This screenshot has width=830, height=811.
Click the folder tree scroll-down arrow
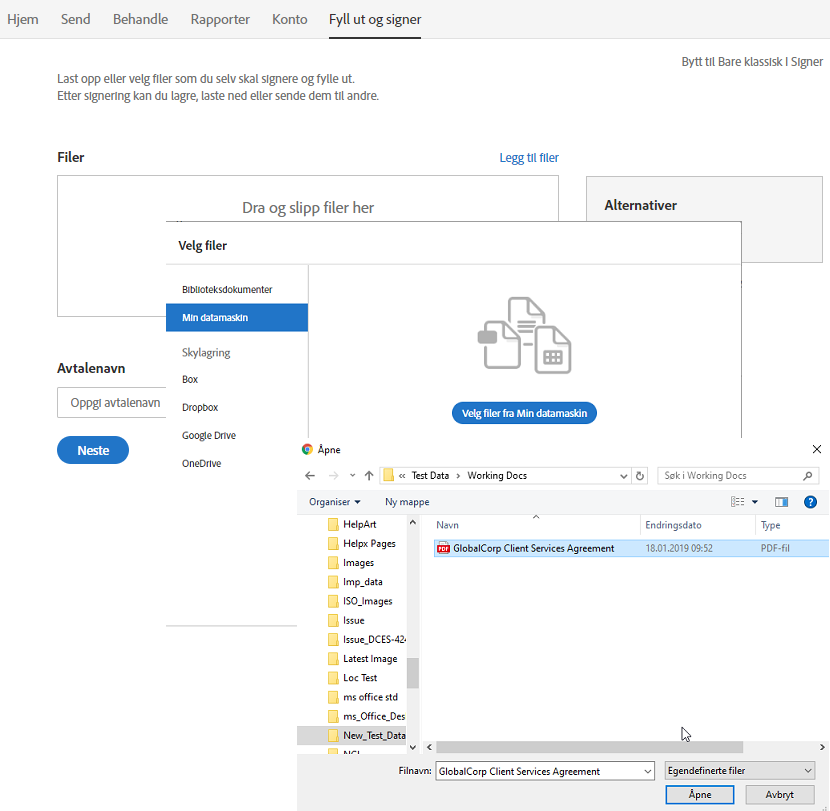[413, 747]
